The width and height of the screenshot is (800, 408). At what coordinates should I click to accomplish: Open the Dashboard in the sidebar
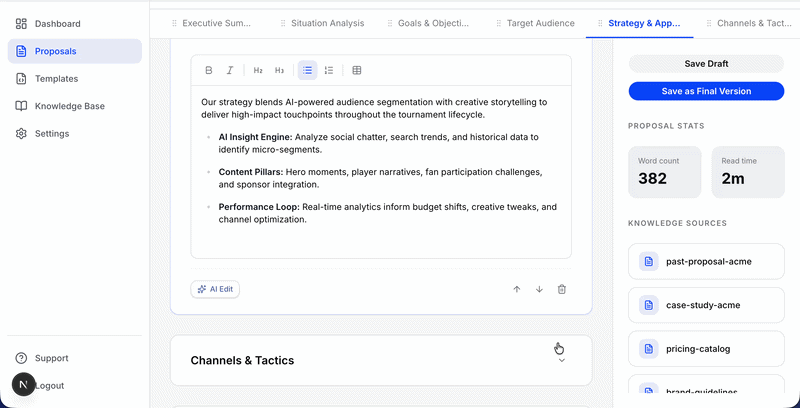point(74,23)
